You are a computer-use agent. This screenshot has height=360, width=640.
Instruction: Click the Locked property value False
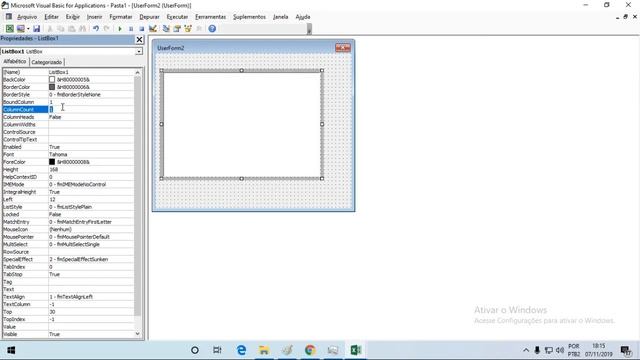[x=55, y=214]
